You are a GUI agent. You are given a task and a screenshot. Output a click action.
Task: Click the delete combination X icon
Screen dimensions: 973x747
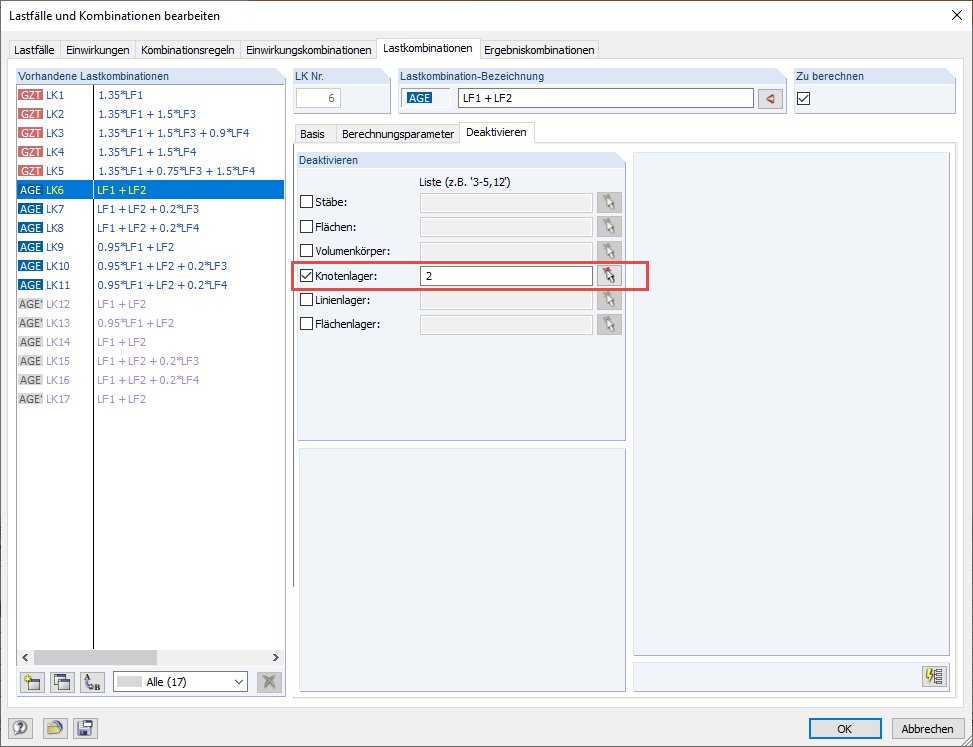click(269, 682)
